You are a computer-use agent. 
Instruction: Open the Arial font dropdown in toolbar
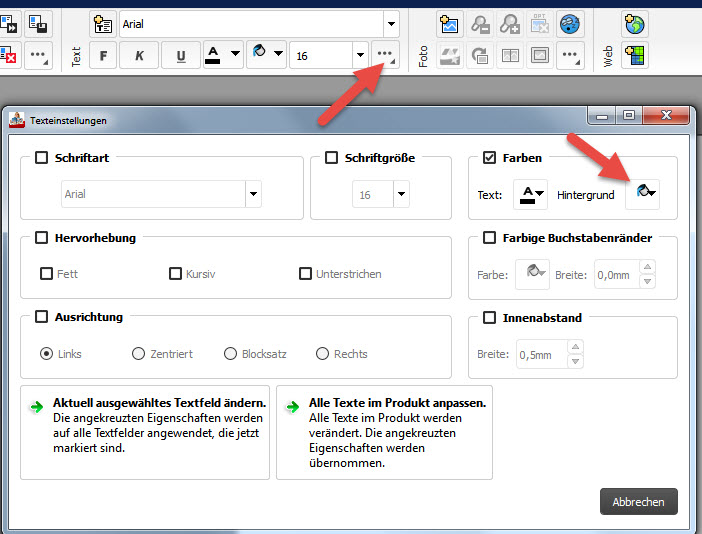click(x=389, y=24)
